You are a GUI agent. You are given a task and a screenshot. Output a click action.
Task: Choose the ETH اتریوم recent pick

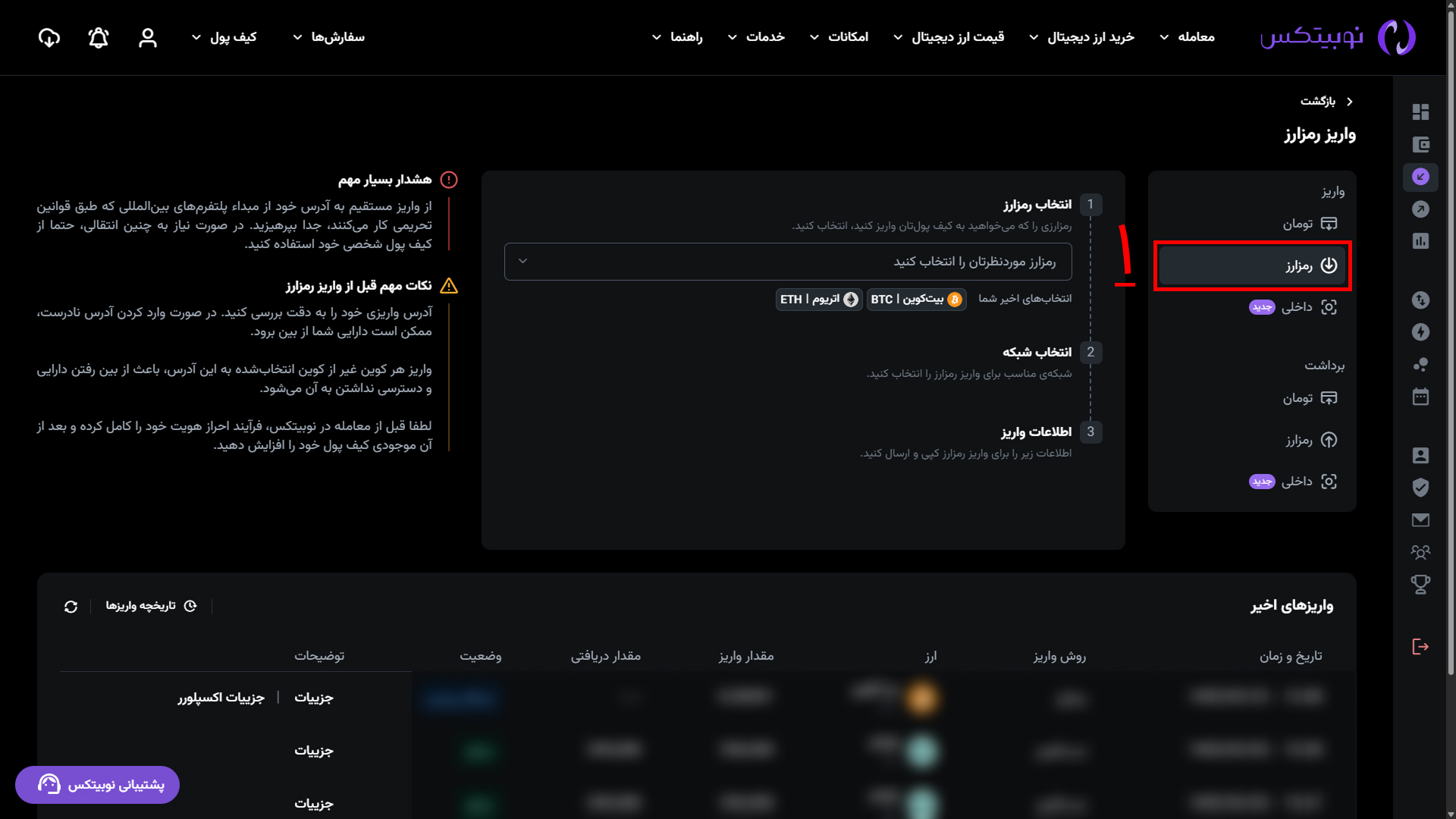click(819, 300)
